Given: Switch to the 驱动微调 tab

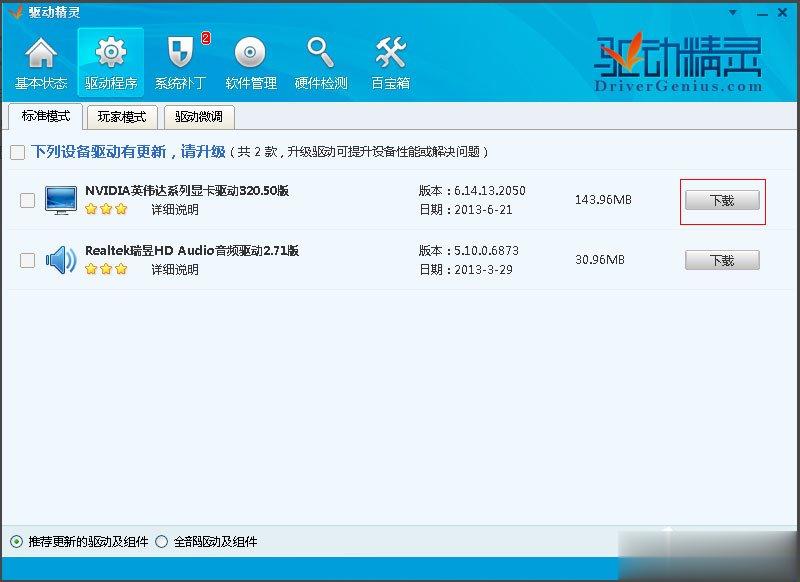Looking at the screenshot, I should pyautogui.click(x=199, y=117).
